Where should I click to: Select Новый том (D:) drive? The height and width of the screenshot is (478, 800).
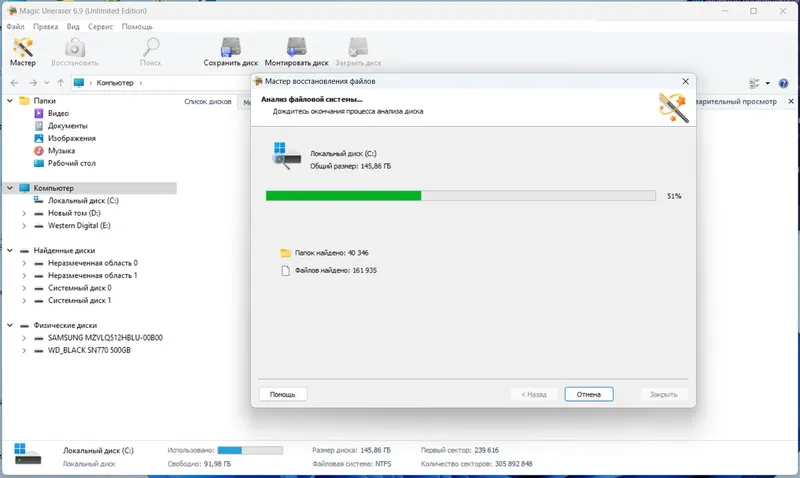pyautogui.click(x=73, y=213)
